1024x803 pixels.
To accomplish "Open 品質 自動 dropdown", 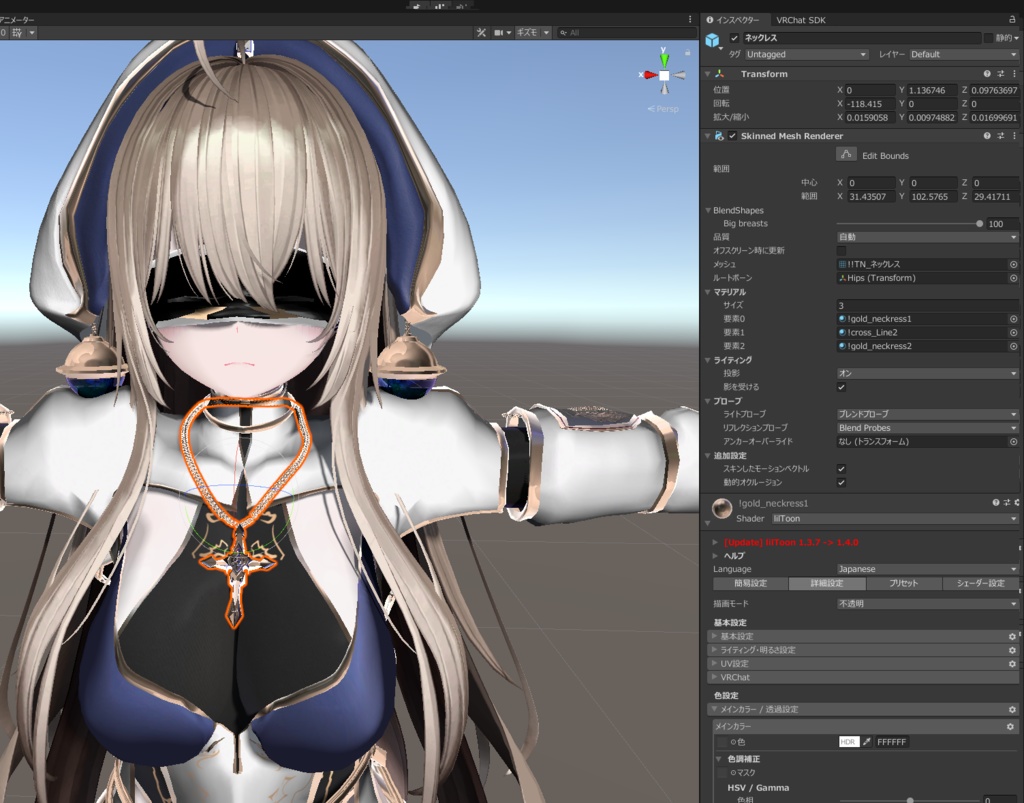I will click(x=927, y=237).
